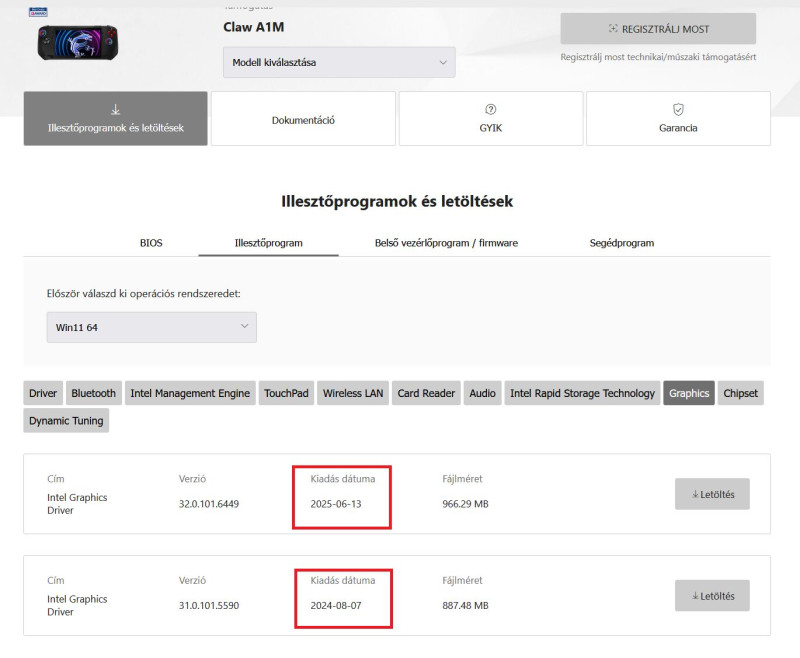Open the Garancia tab
The width and height of the screenshot is (800, 658).
(x=678, y=118)
